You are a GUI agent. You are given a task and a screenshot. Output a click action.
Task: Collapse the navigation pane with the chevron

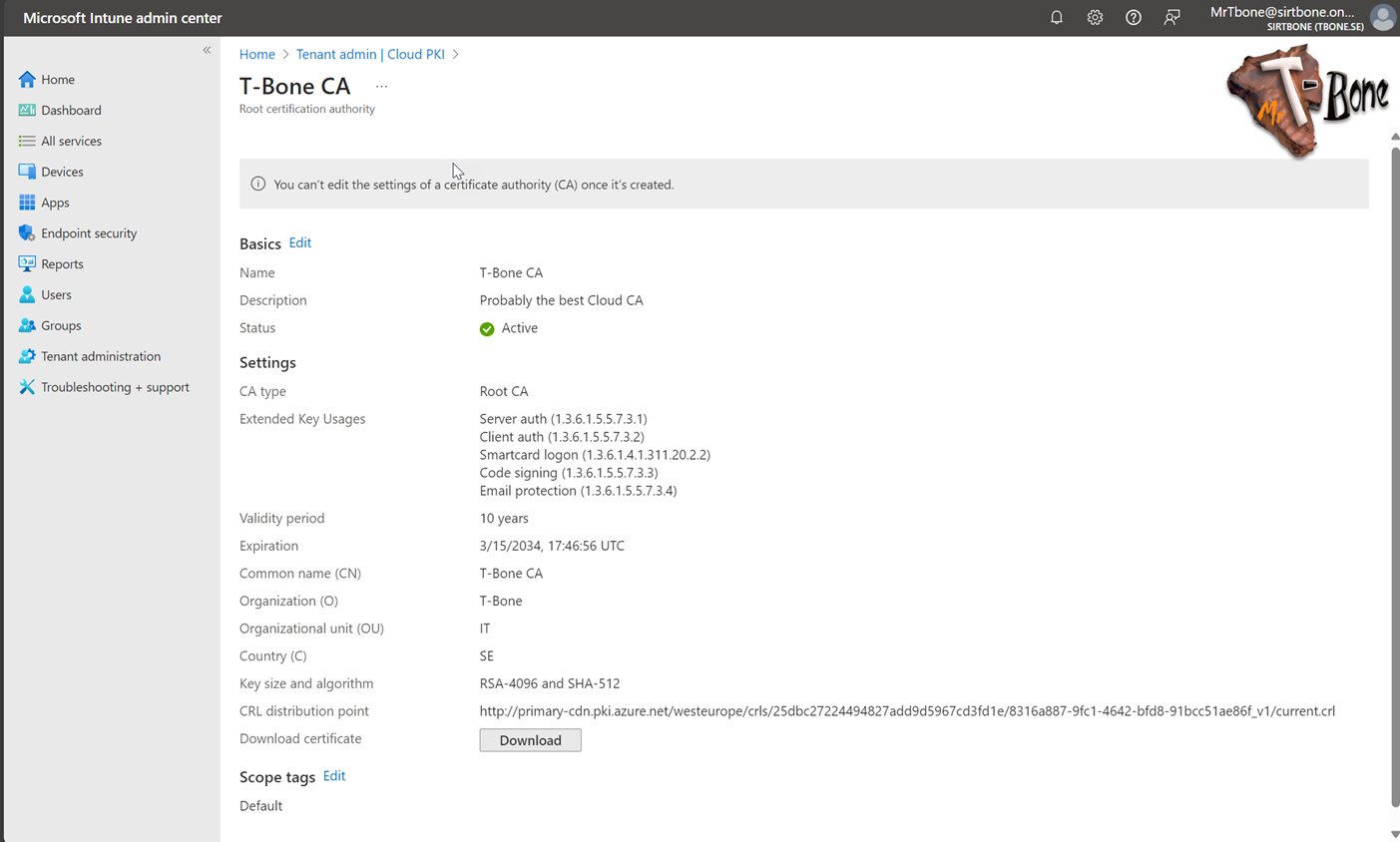coord(207,49)
